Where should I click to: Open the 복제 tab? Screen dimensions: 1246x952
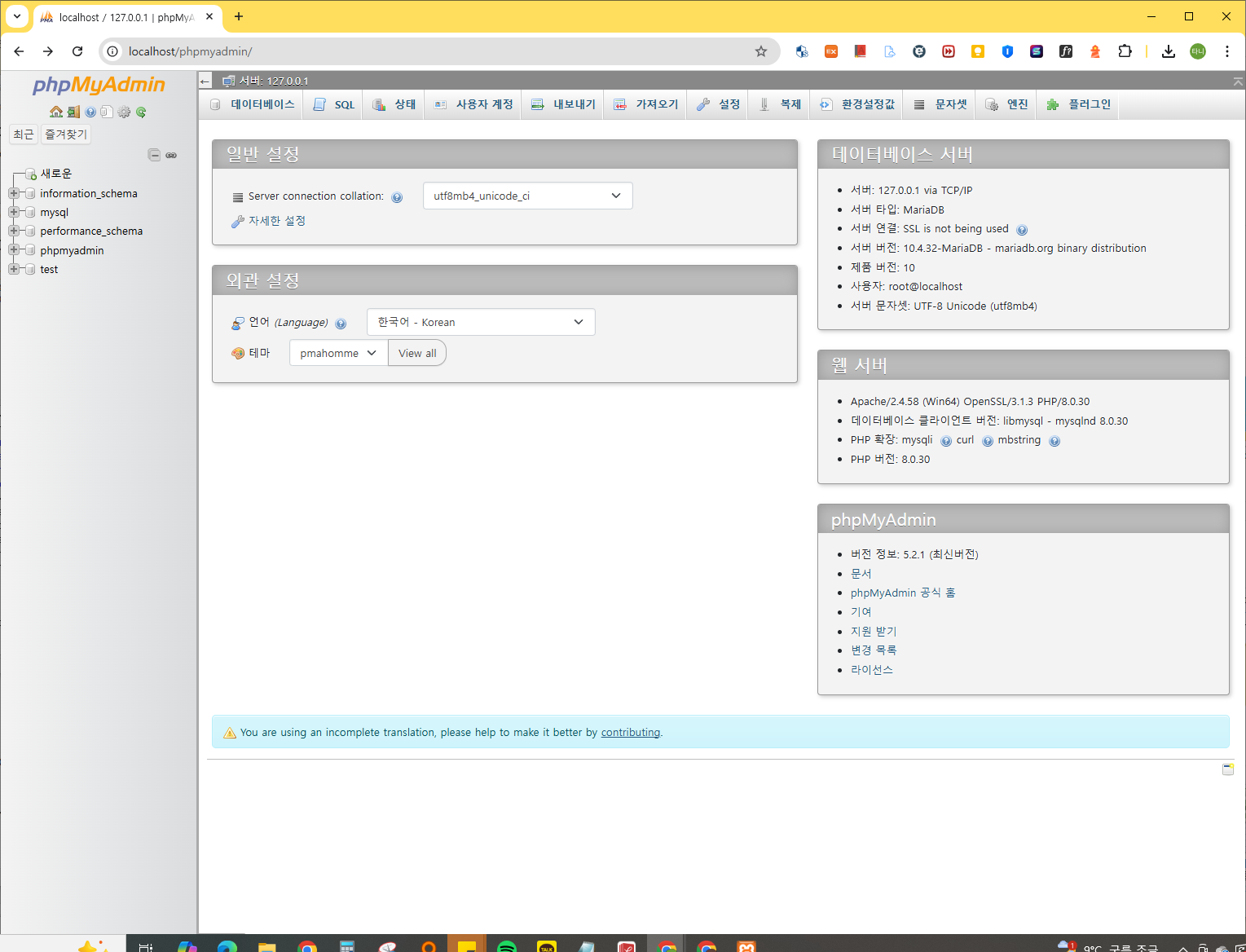(x=780, y=104)
